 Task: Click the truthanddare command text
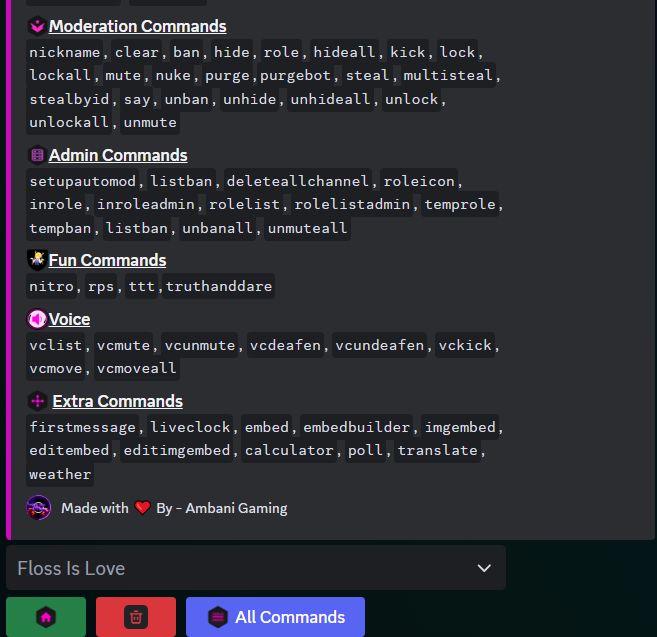[218, 287]
